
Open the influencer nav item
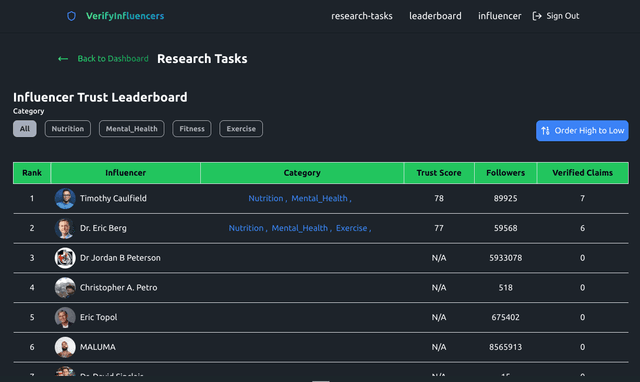[x=500, y=16]
